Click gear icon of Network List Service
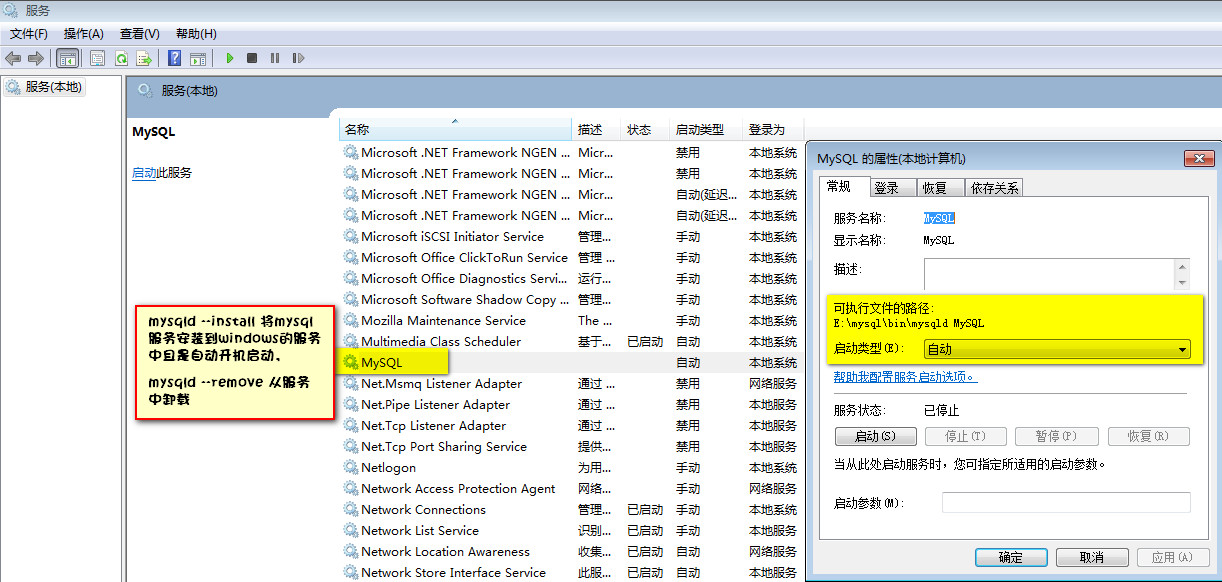 click(x=351, y=530)
